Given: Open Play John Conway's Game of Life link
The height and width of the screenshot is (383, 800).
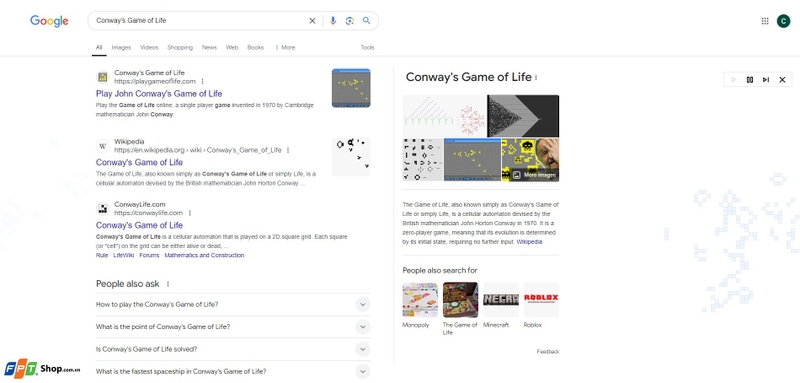Looking at the screenshot, I should pyautogui.click(x=159, y=94).
